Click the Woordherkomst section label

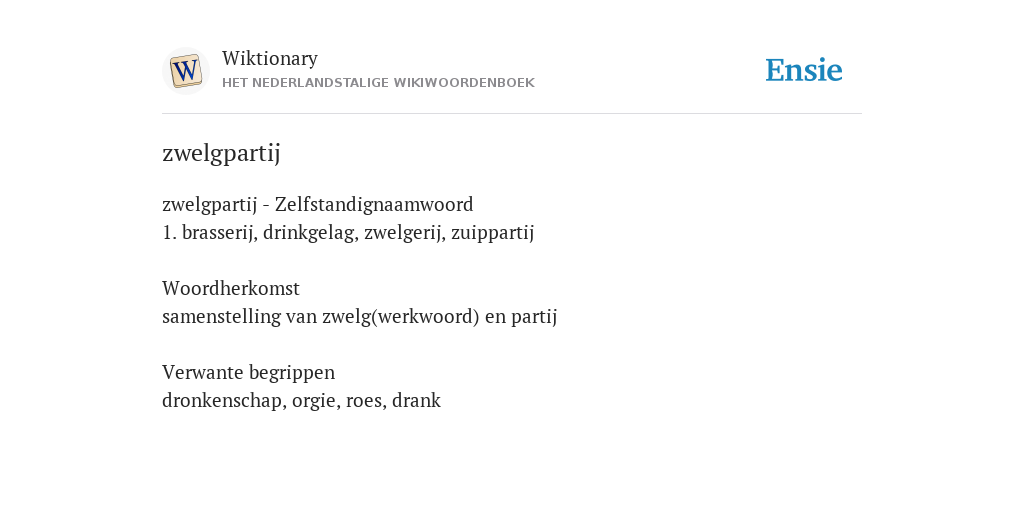click(231, 288)
